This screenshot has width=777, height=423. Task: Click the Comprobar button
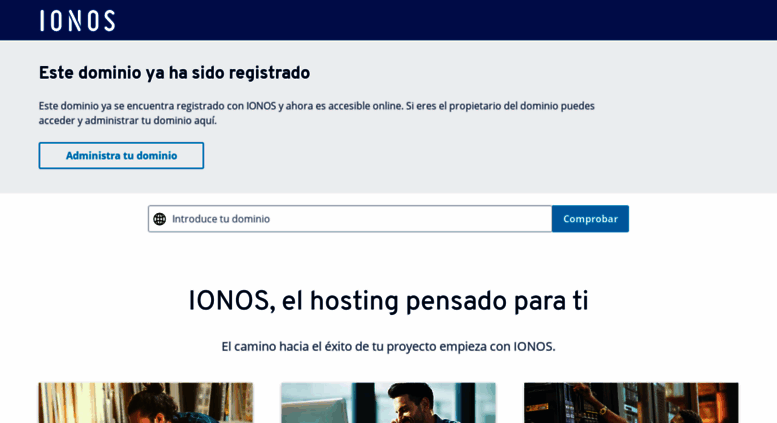(x=590, y=219)
